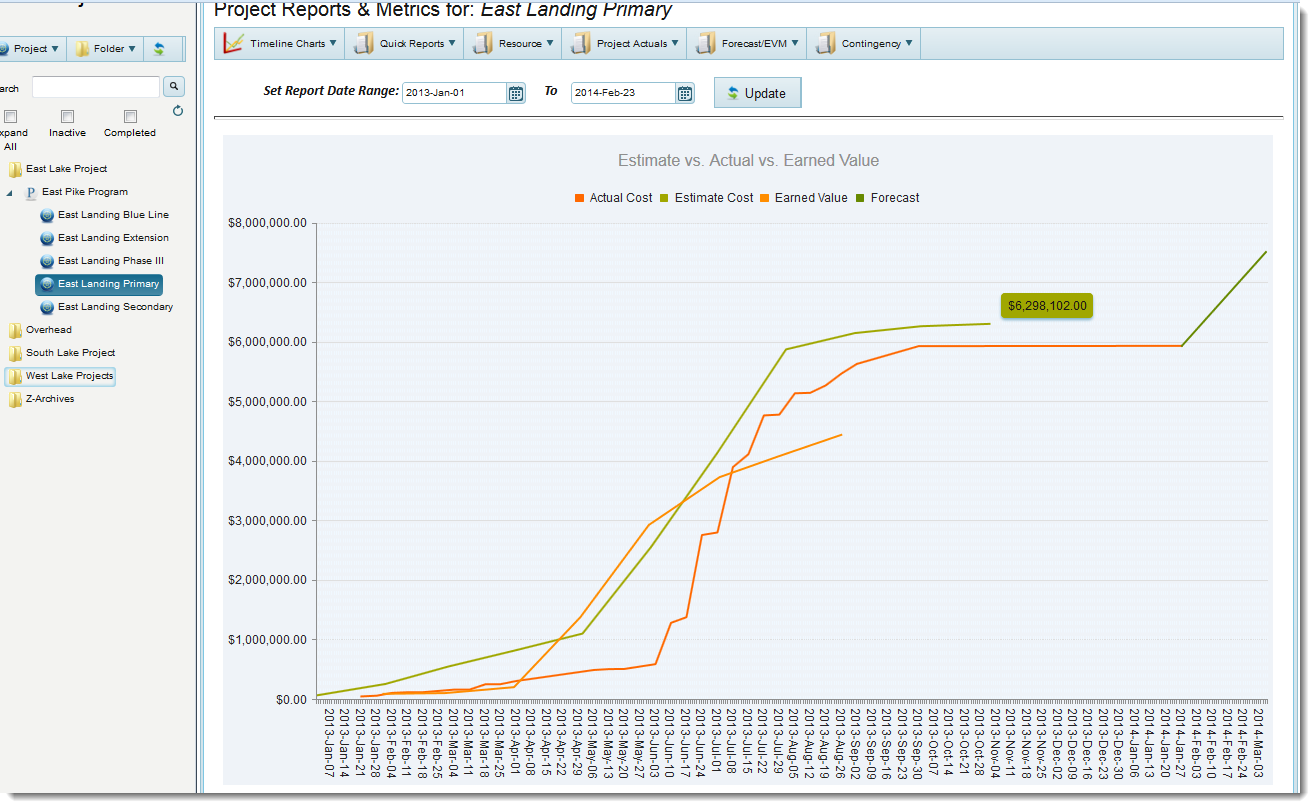Enable the Expand All checkbox
Screen dimensions: 1315x808
(10, 116)
